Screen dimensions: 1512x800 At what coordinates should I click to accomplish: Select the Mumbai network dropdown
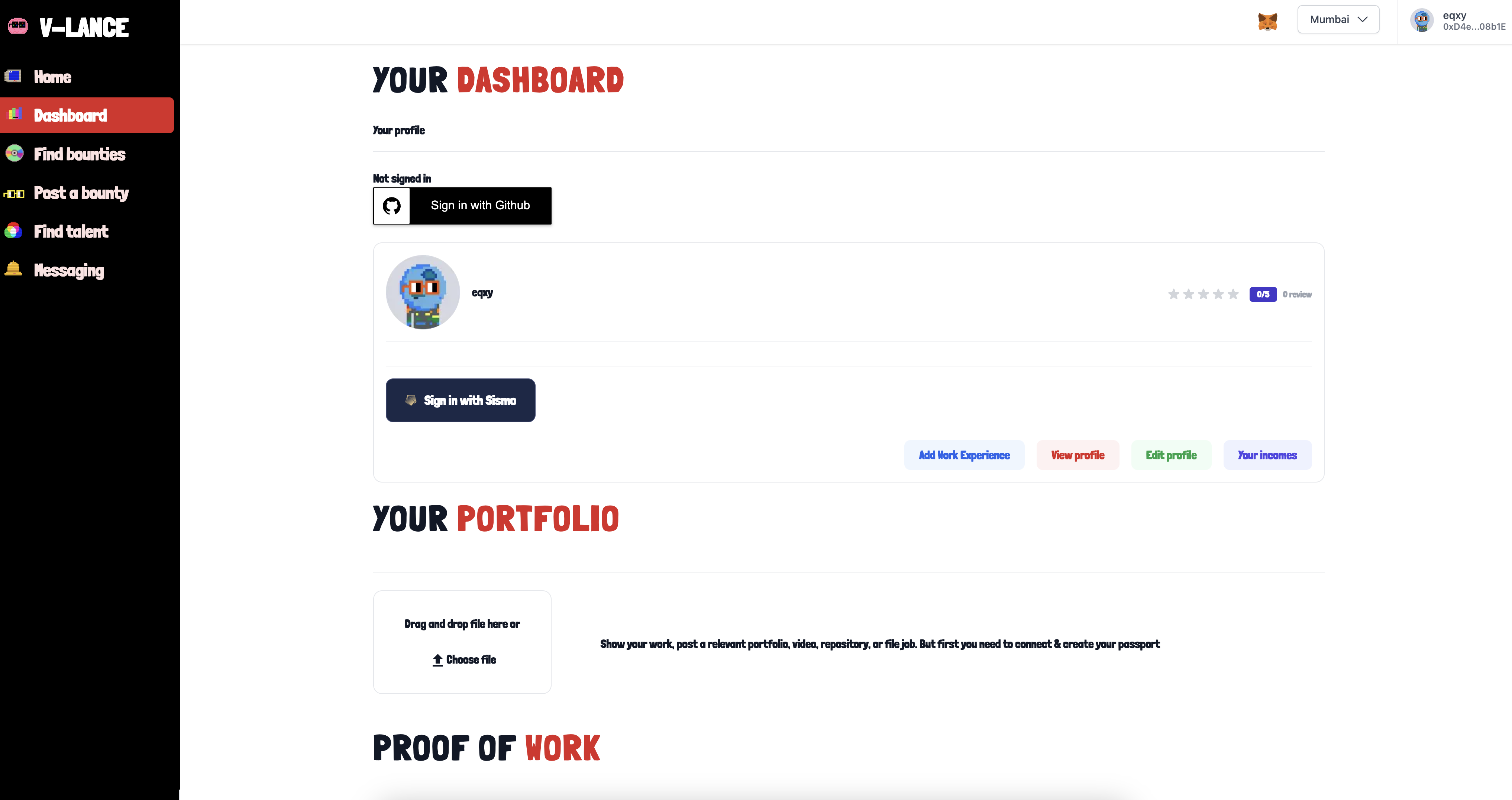point(1338,19)
